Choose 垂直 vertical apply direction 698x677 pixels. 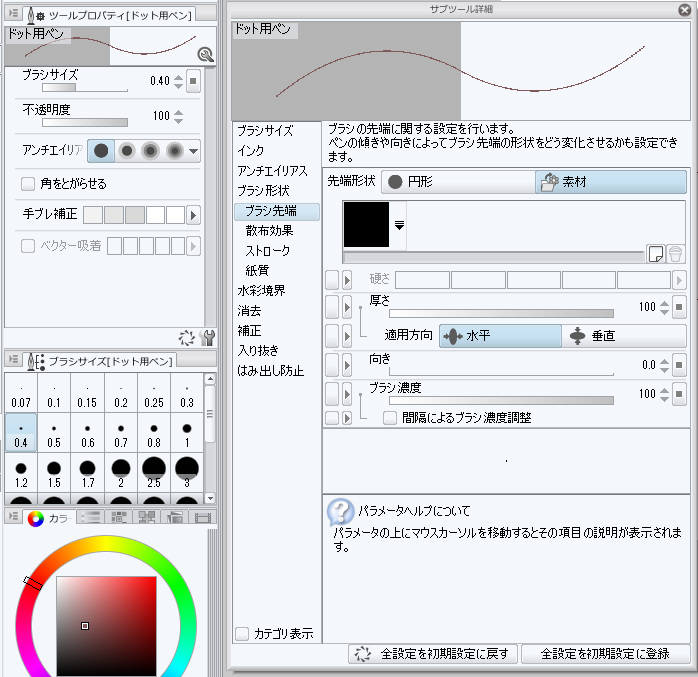[624, 336]
